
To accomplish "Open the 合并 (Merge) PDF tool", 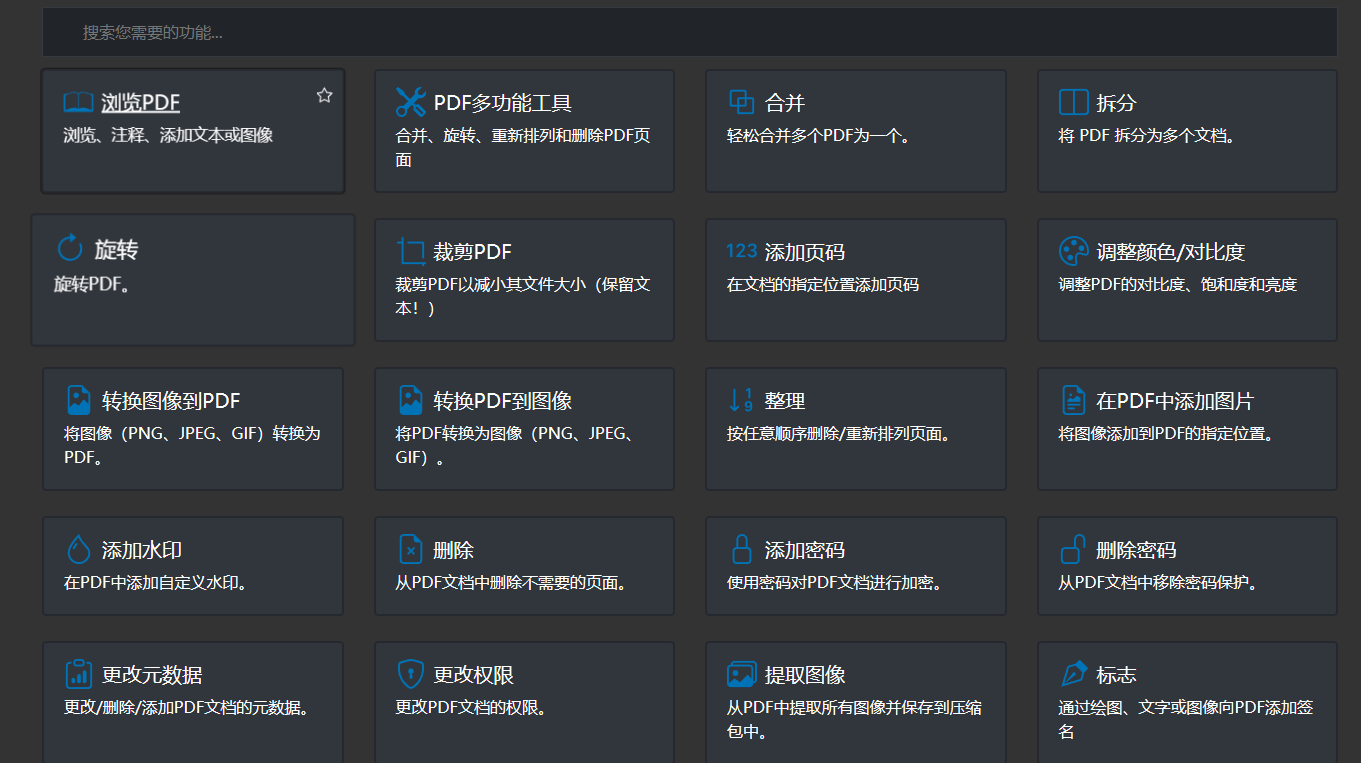I will pyautogui.click(x=855, y=130).
